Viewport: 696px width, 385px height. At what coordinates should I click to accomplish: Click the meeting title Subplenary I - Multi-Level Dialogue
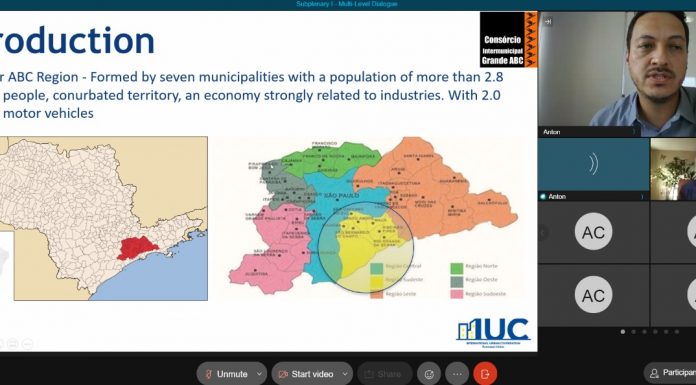pyautogui.click(x=347, y=4)
